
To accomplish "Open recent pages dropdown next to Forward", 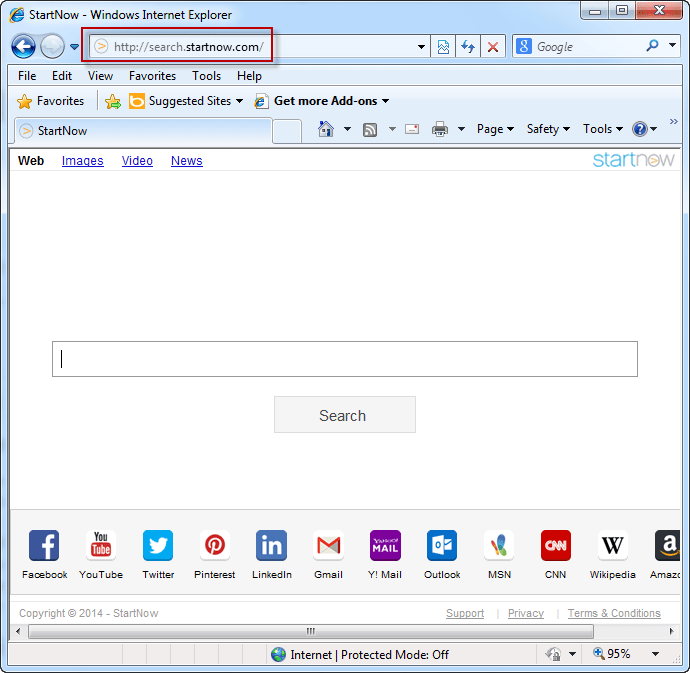I will click(x=74, y=46).
